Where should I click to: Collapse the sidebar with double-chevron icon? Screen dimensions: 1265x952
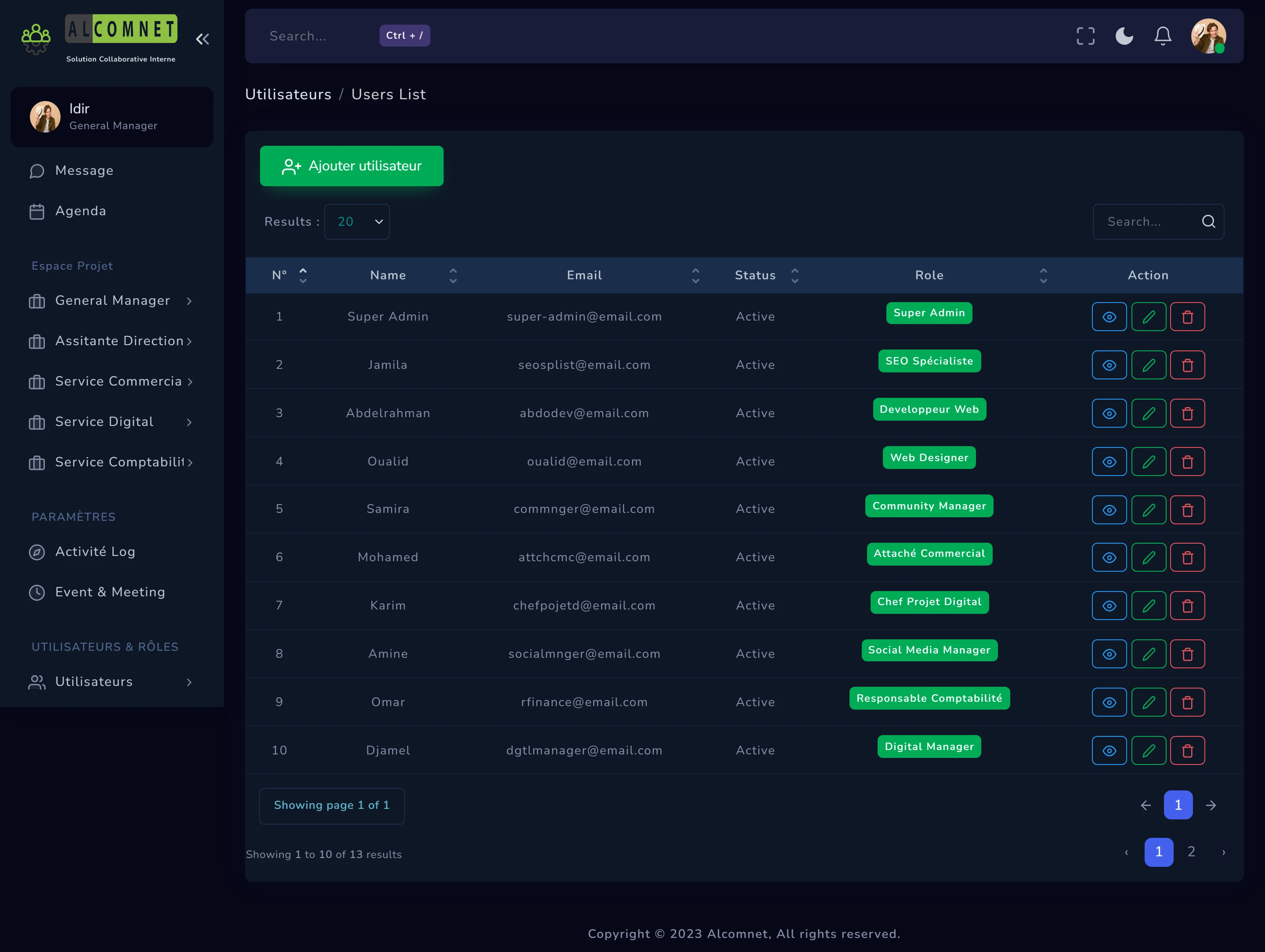(x=202, y=39)
